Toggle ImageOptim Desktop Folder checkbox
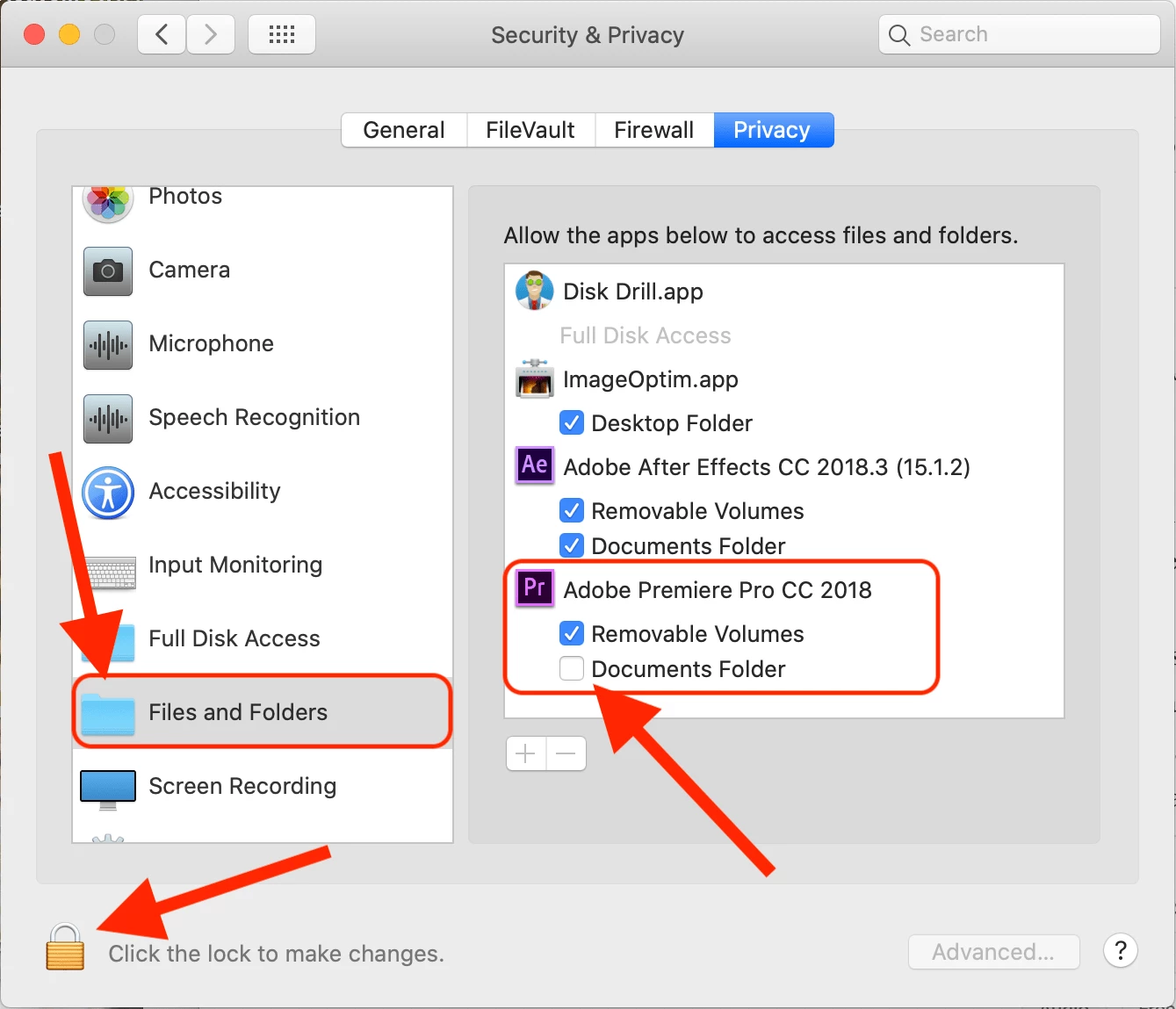Screen dimensions: 1176x1009 (572, 422)
